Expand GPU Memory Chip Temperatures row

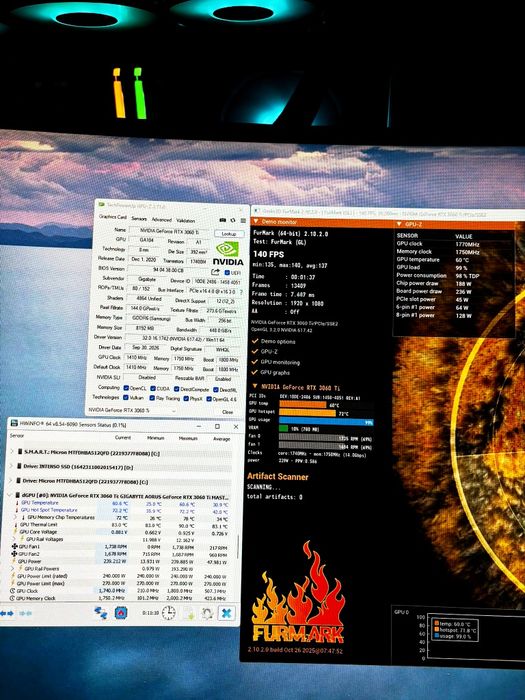[x=17, y=517]
